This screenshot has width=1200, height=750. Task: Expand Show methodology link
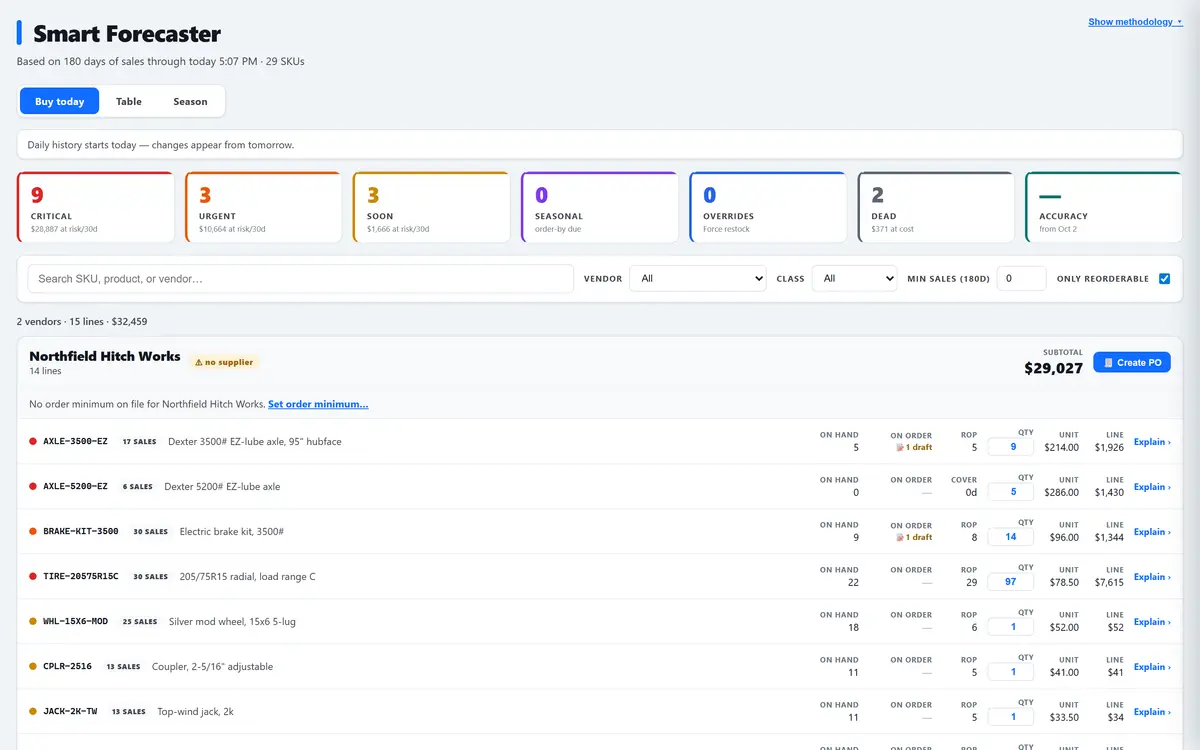point(1135,22)
